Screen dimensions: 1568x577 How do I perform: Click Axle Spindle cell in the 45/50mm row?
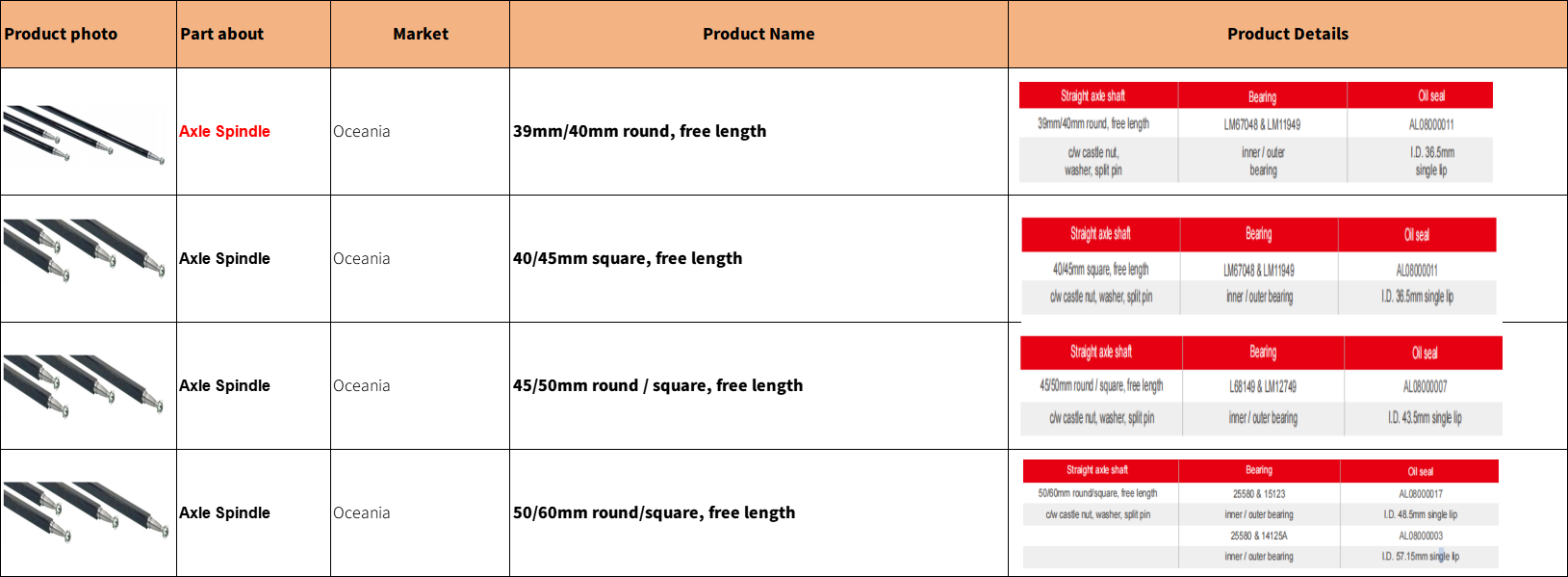224,385
